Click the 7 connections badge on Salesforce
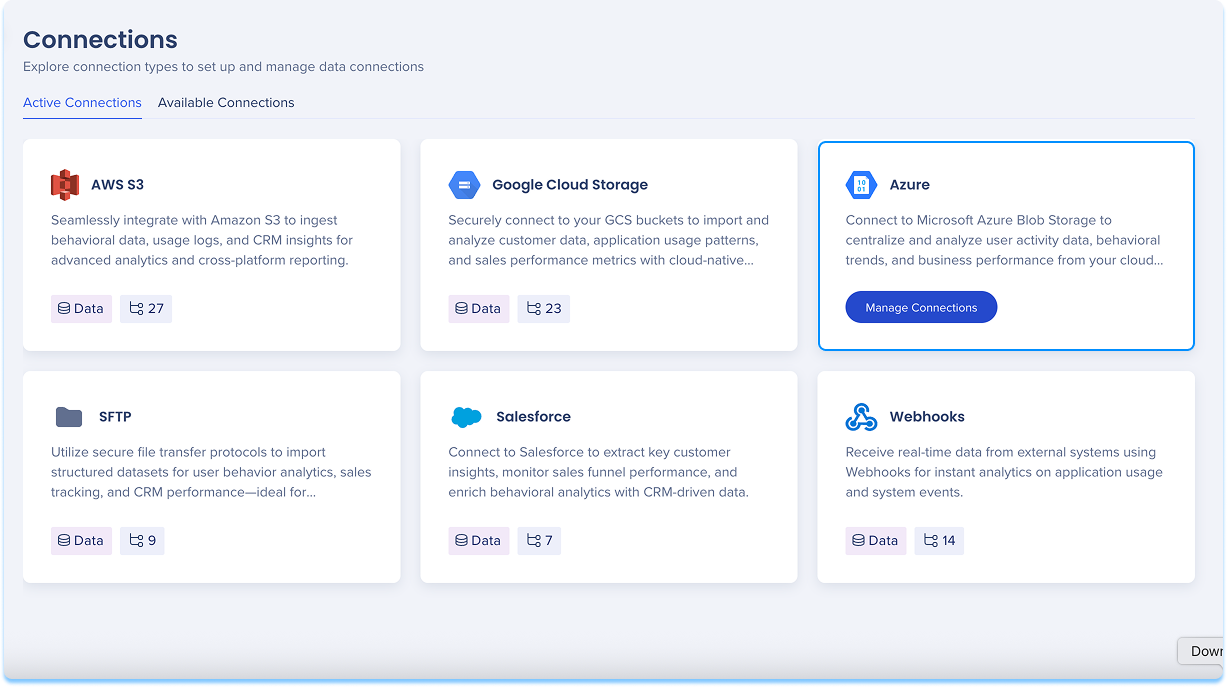This screenshot has height=687, width=1227. (x=539, y=541)
